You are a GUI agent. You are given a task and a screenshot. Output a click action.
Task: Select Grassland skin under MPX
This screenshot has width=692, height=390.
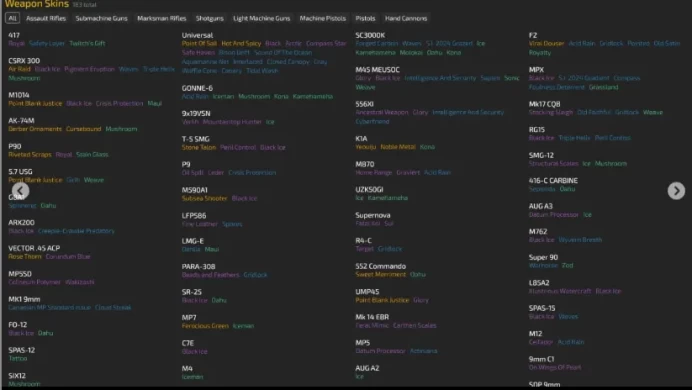tap(603, 87)
